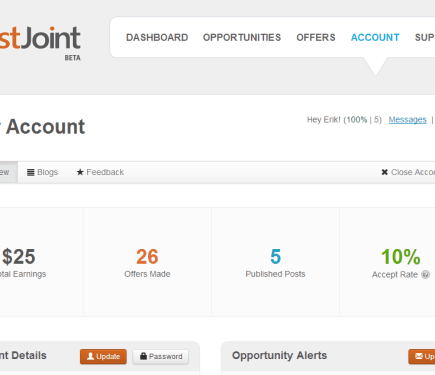Click the PostJoint logo

(40, 38)
